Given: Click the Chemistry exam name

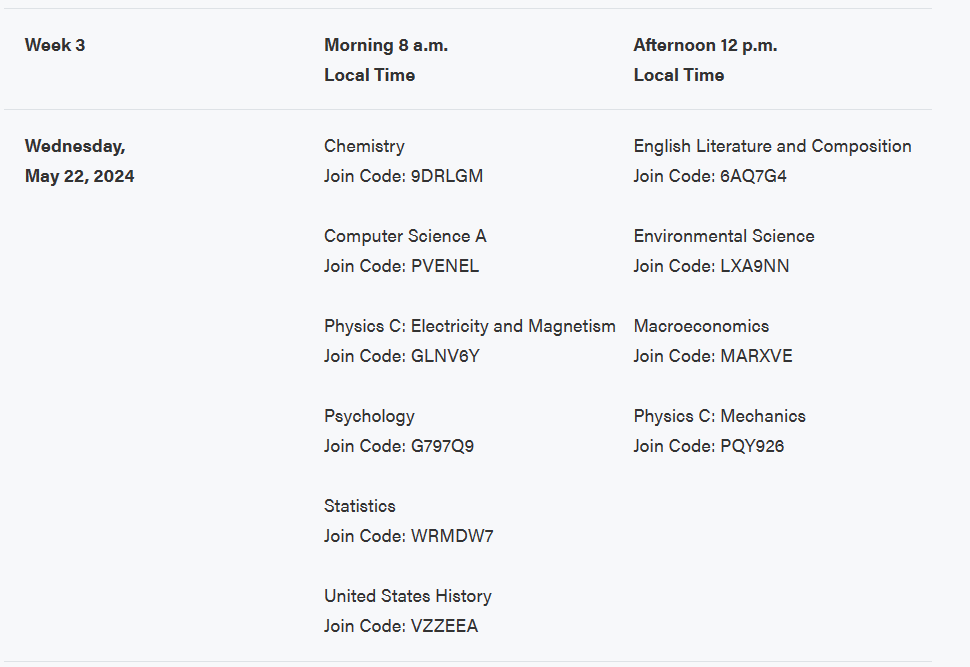Looking at the screenshot, I should (x=364, y=147).
